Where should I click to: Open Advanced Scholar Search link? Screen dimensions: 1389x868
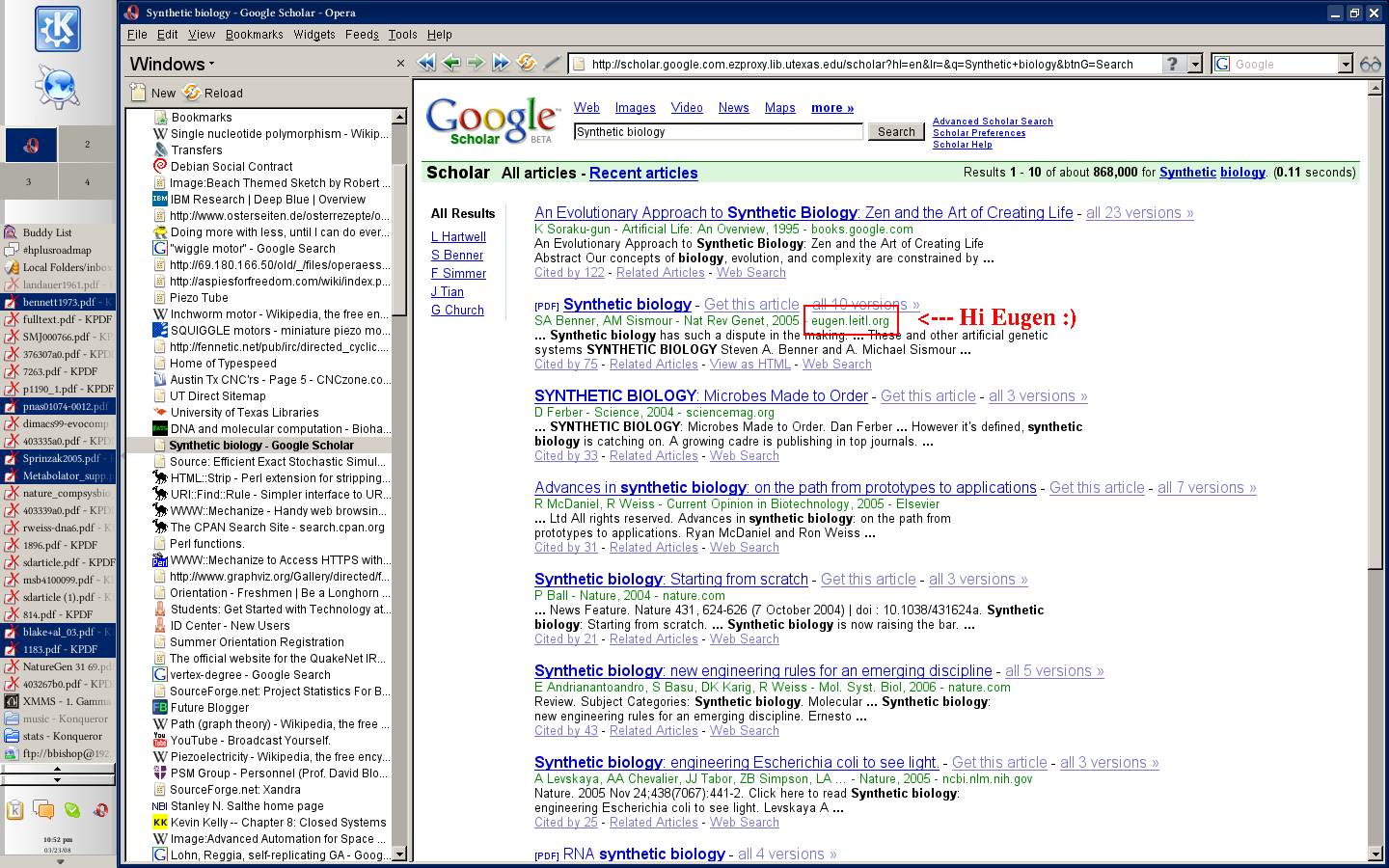993,122
